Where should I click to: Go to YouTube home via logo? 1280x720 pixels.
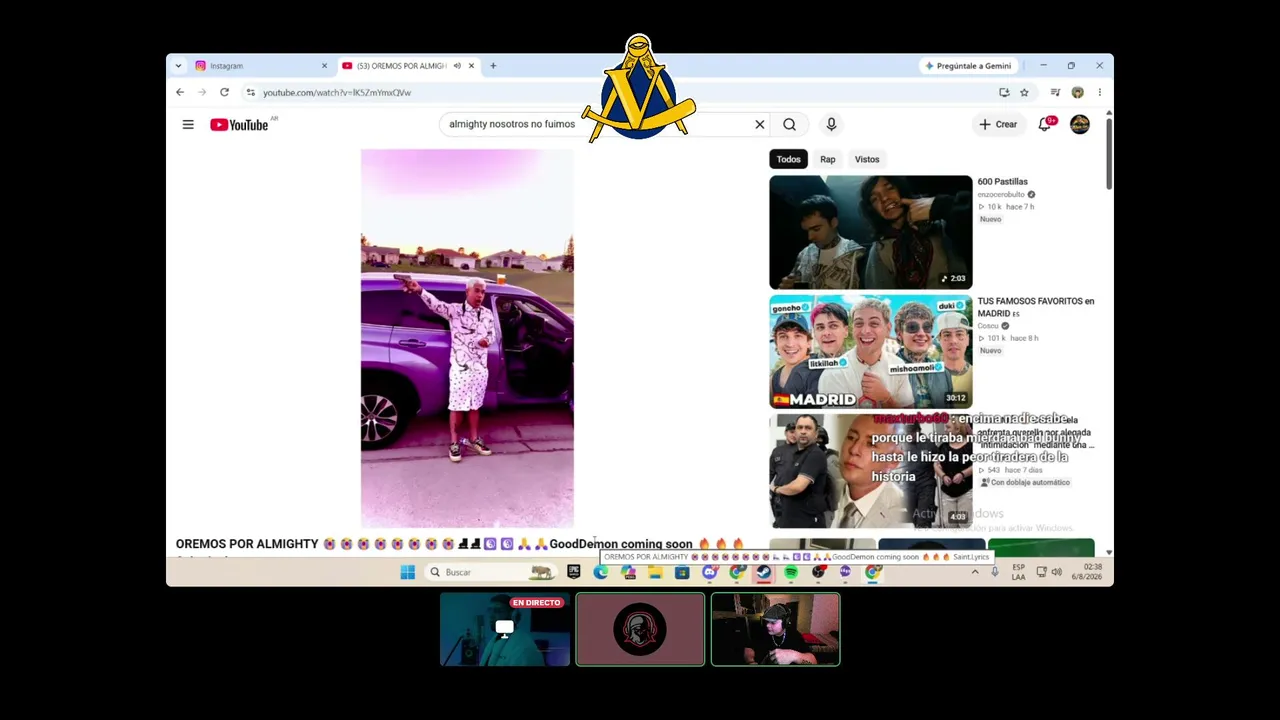[239, 124]
